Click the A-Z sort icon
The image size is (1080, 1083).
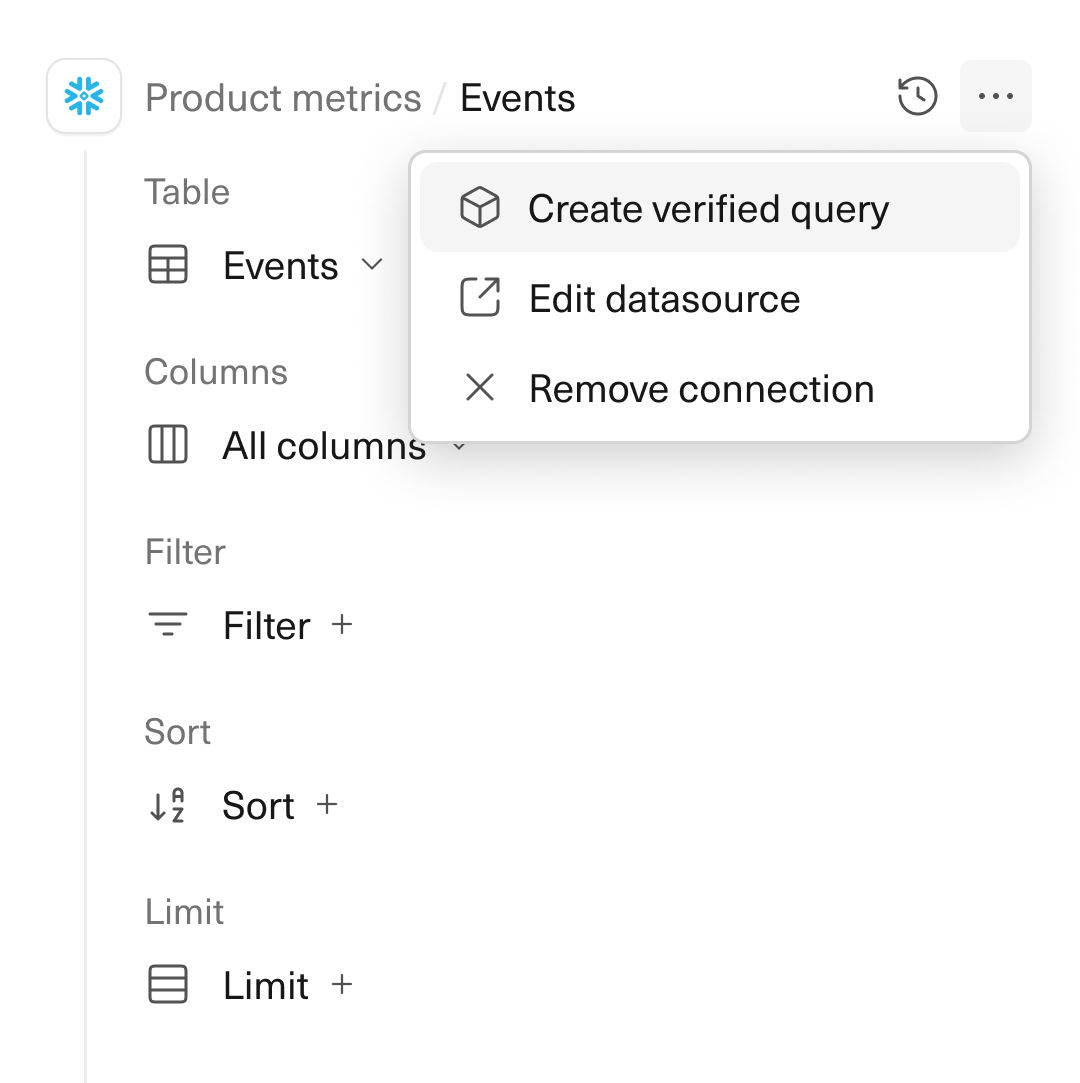tap(168, 805)
